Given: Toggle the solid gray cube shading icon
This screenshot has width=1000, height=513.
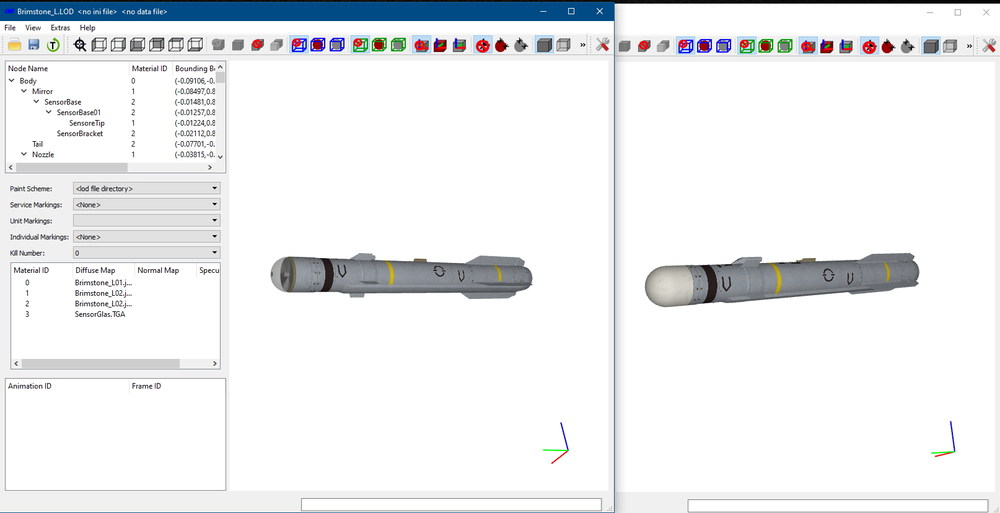Looking at the screenshot, I should (543, 45).
